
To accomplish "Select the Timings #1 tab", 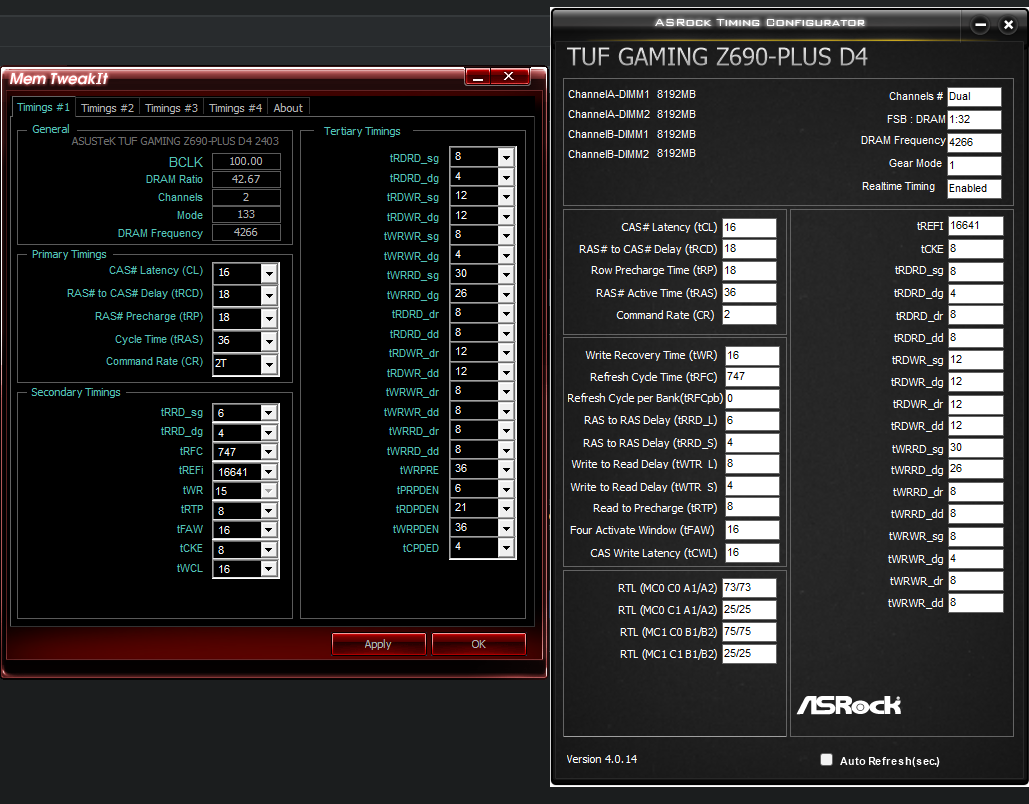I will [x=43, y=107].
